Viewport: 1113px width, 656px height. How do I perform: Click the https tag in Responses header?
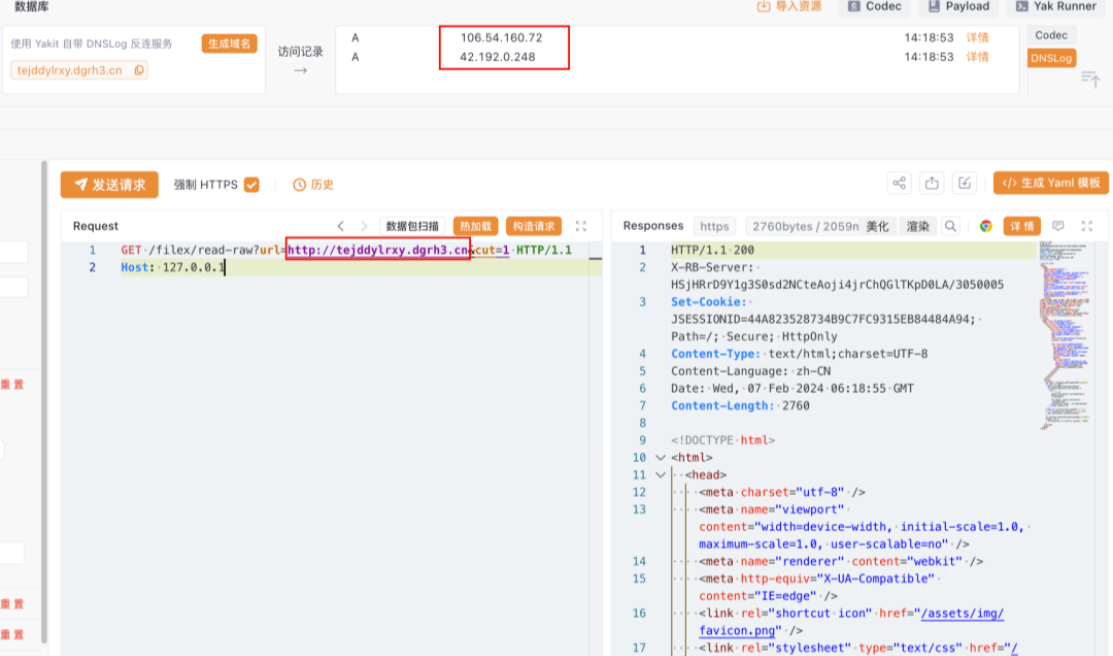click(x=714, y=226)
